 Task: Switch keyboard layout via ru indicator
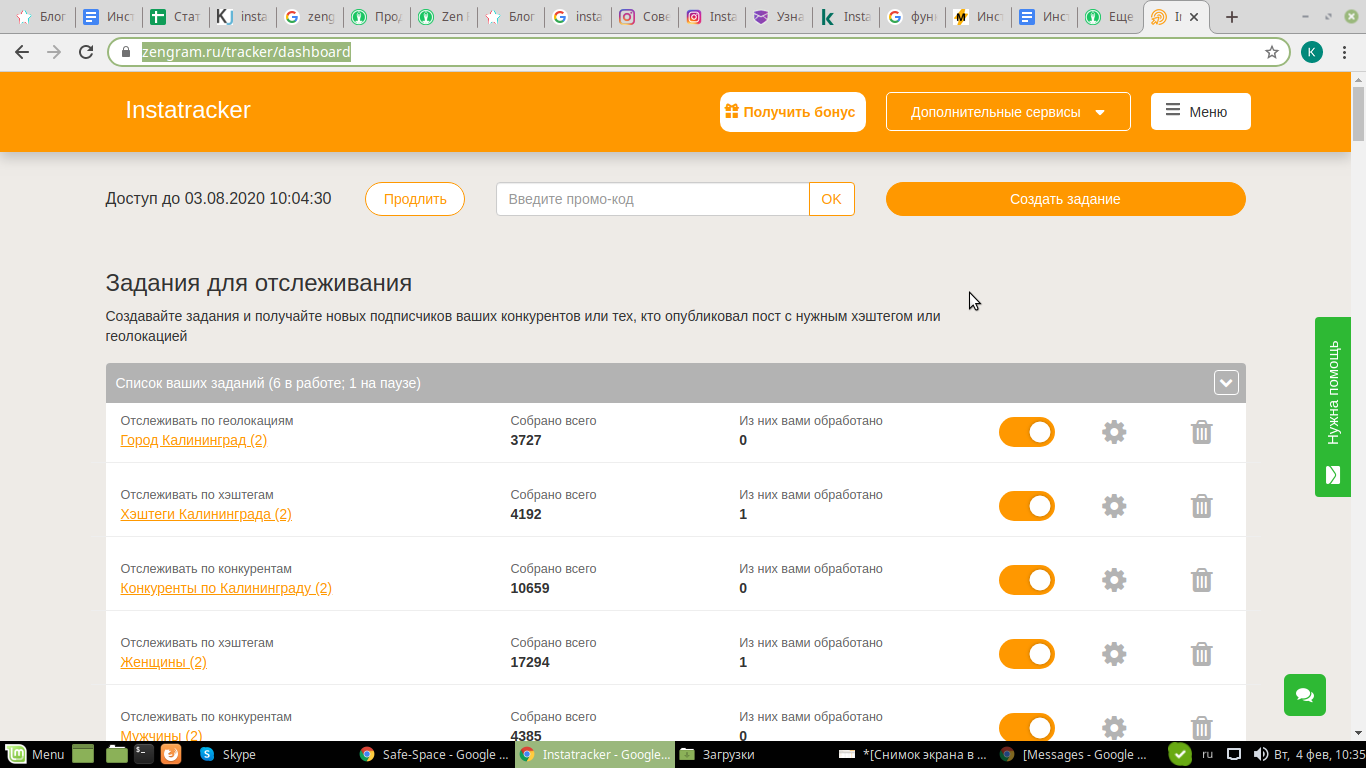pyautogui.click(x=1207, y=754)
